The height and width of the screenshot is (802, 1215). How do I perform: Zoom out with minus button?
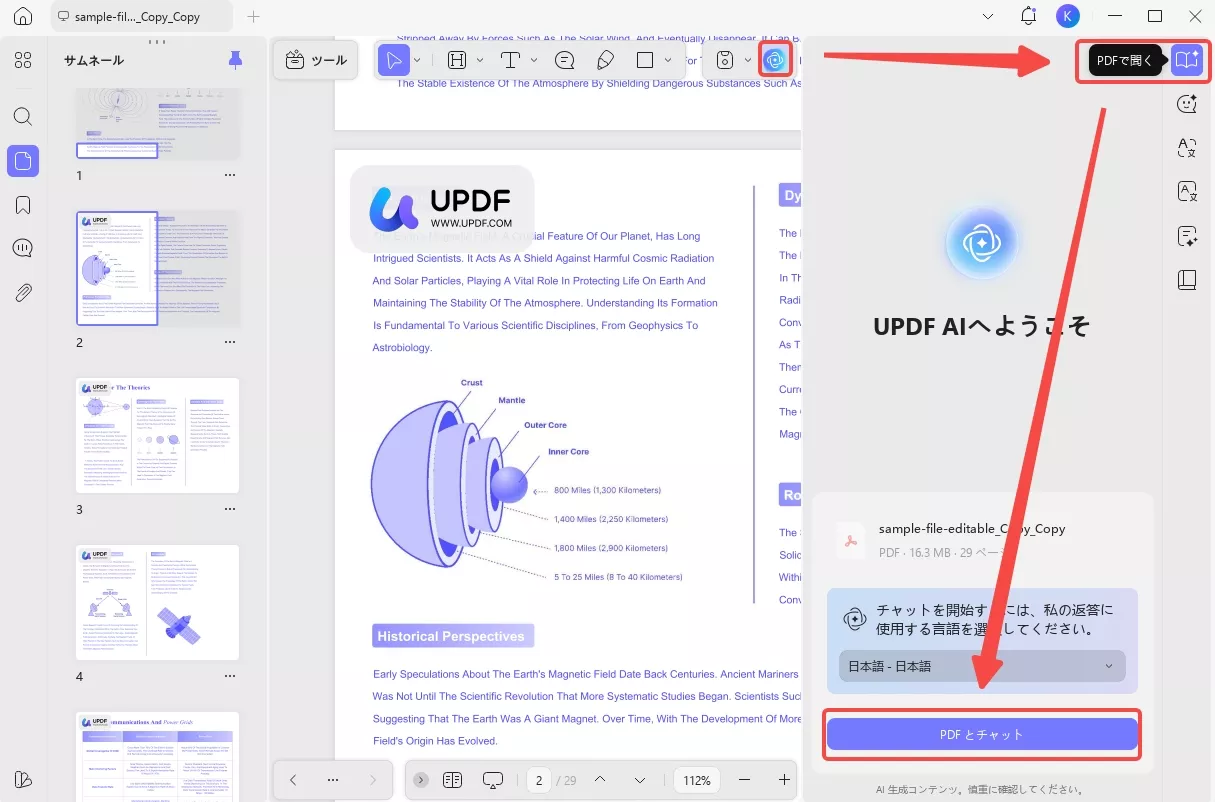(744, 780)
